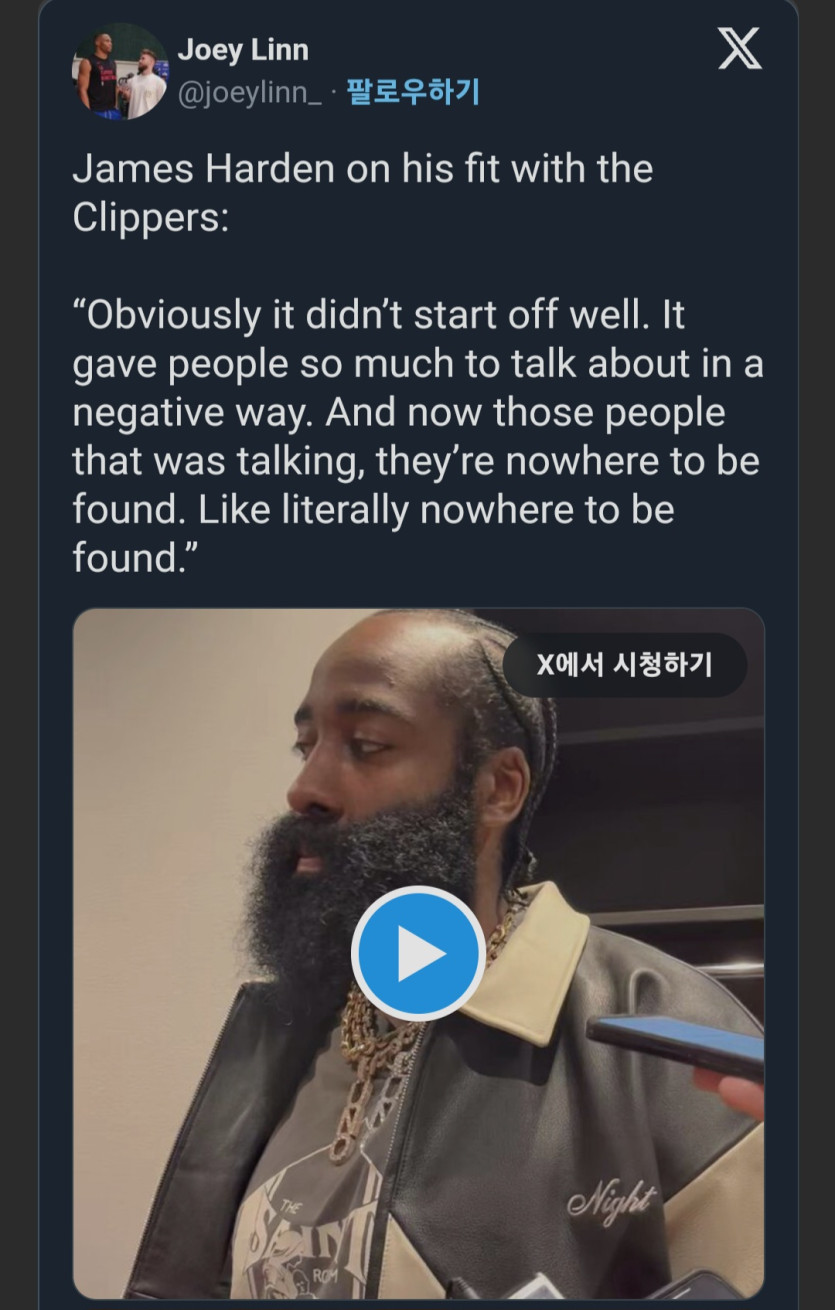Click the final word 'found.' of the quote

point(130,557)
